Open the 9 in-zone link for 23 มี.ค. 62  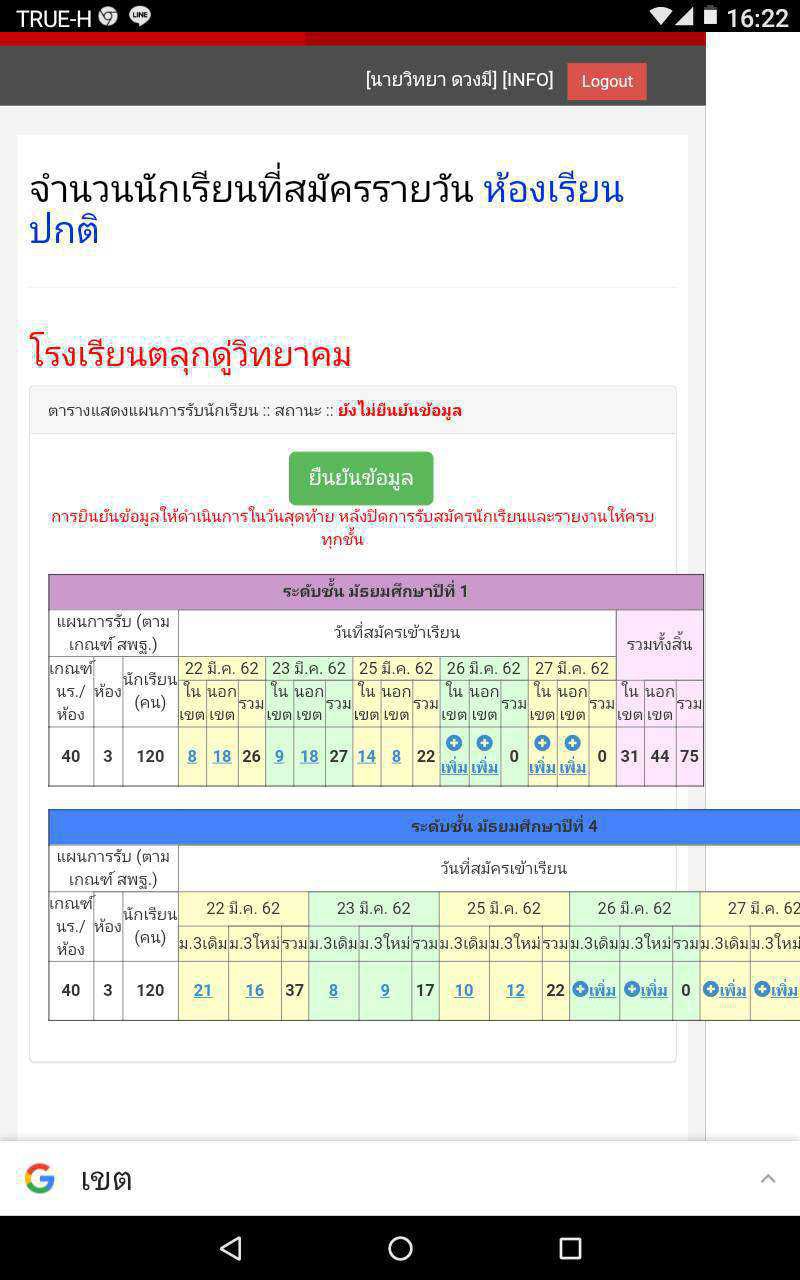[279, 756]
